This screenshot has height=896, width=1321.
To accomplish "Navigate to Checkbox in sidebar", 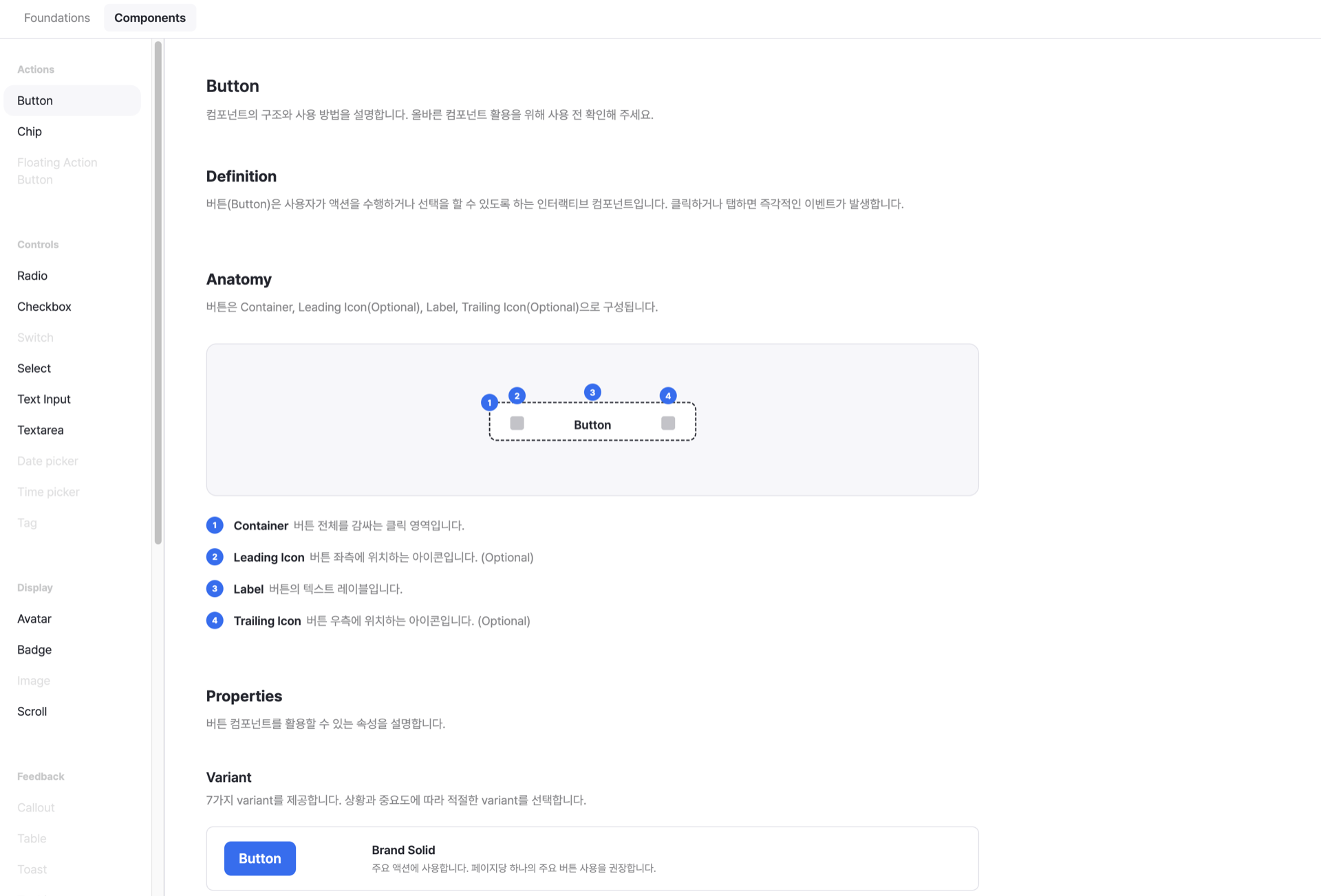I will (x=44, y=307).
